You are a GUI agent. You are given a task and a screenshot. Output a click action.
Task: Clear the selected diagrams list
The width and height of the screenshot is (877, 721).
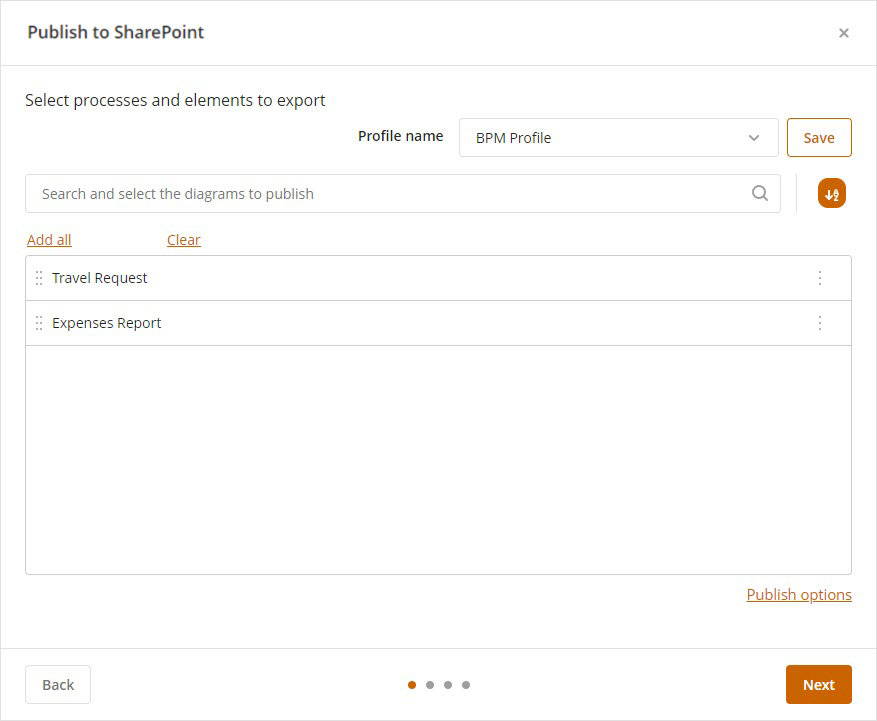point(183,240)
